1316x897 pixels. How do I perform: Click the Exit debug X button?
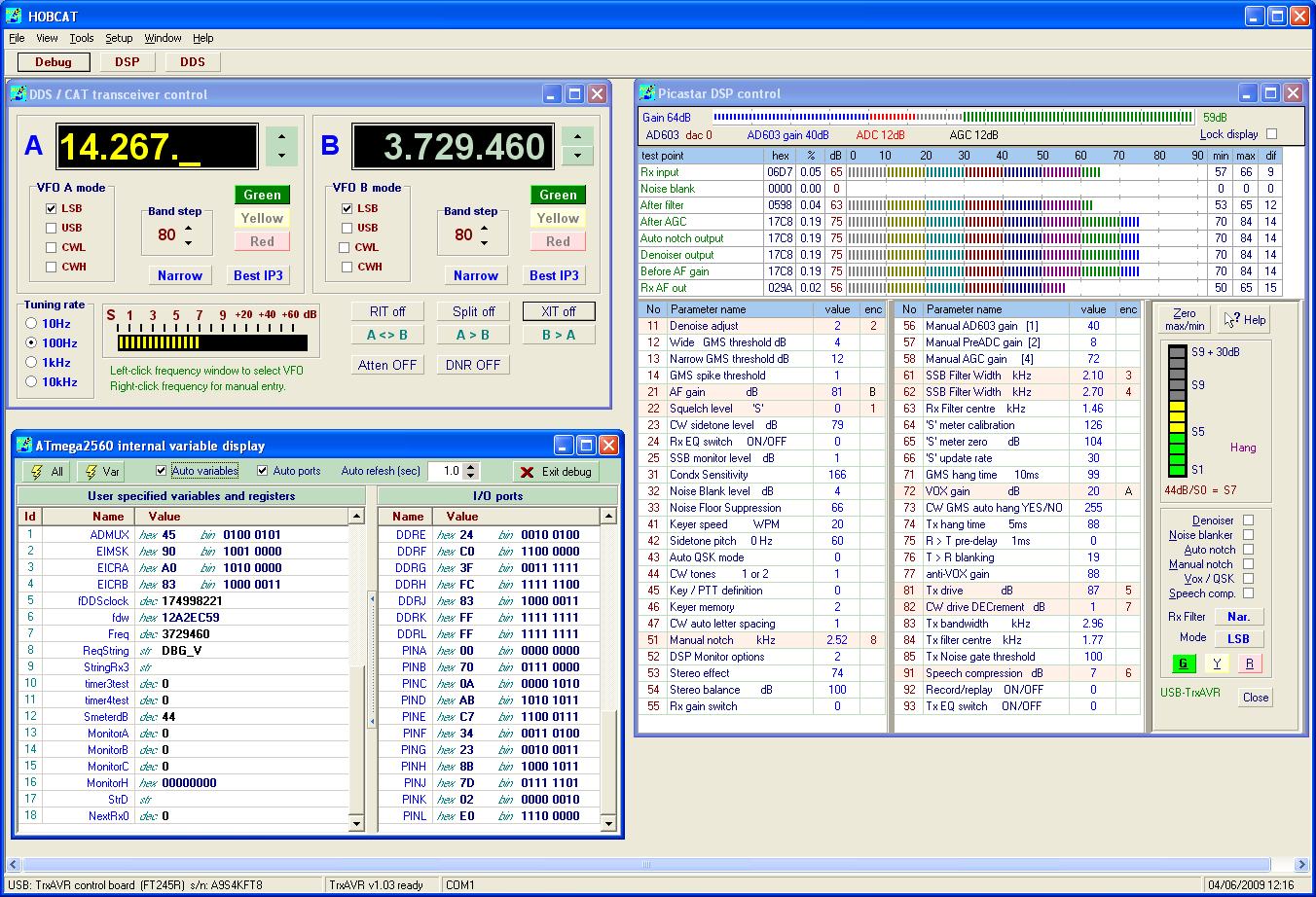[x=556, y=472]
